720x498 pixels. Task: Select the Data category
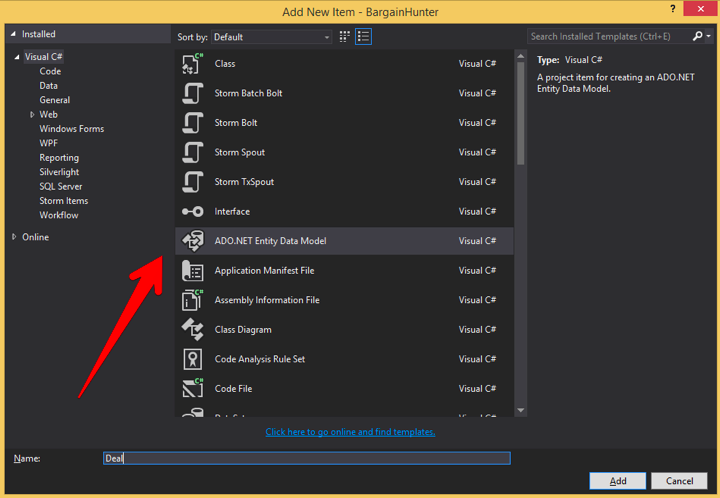[x=48, y=86]
